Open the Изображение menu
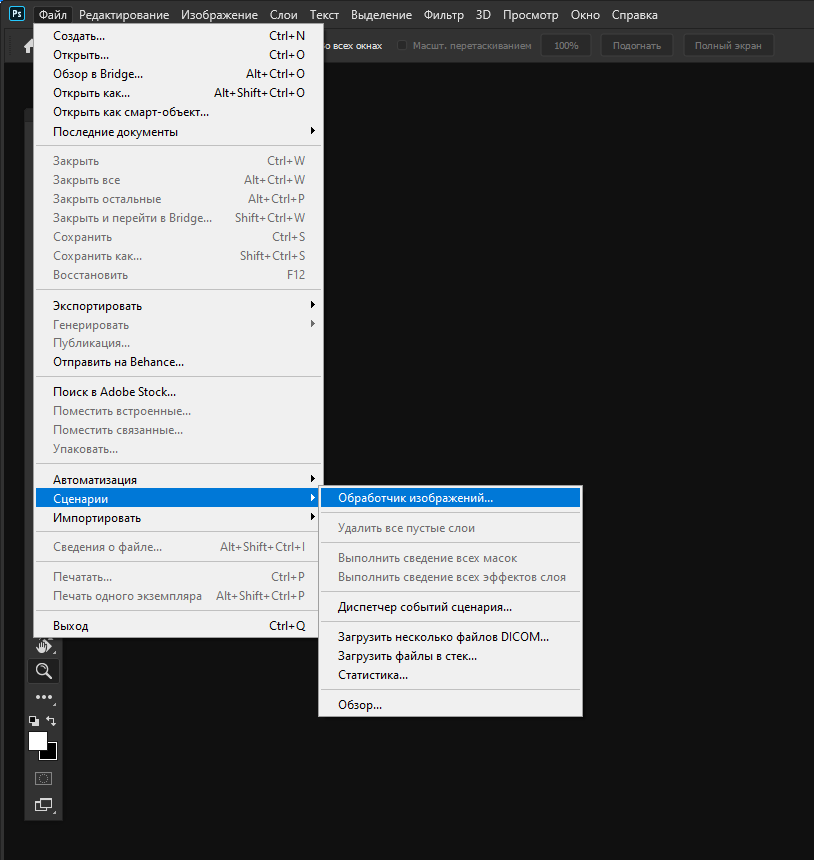 coord(219,15)
